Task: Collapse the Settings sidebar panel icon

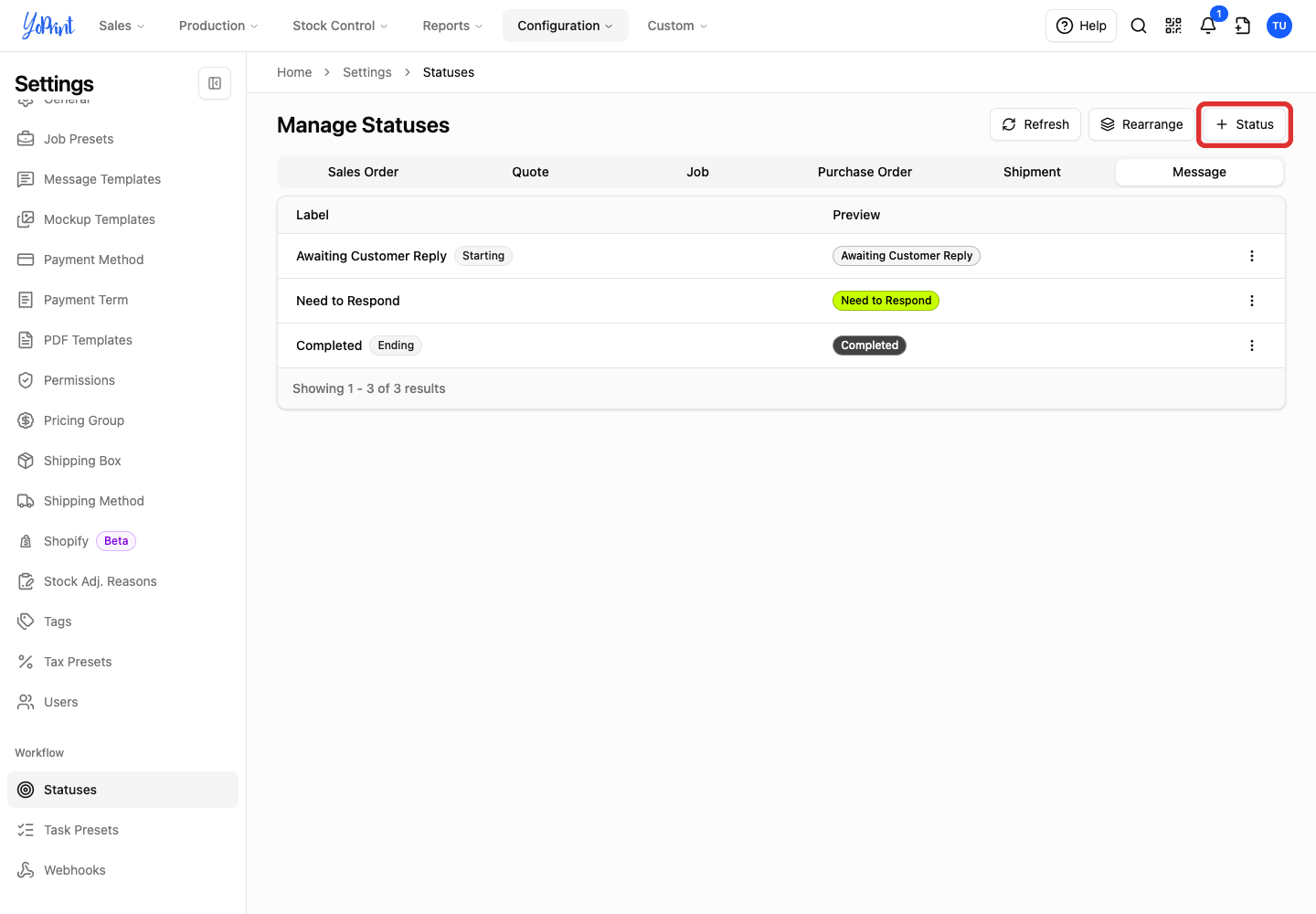Action: point(215,83)
